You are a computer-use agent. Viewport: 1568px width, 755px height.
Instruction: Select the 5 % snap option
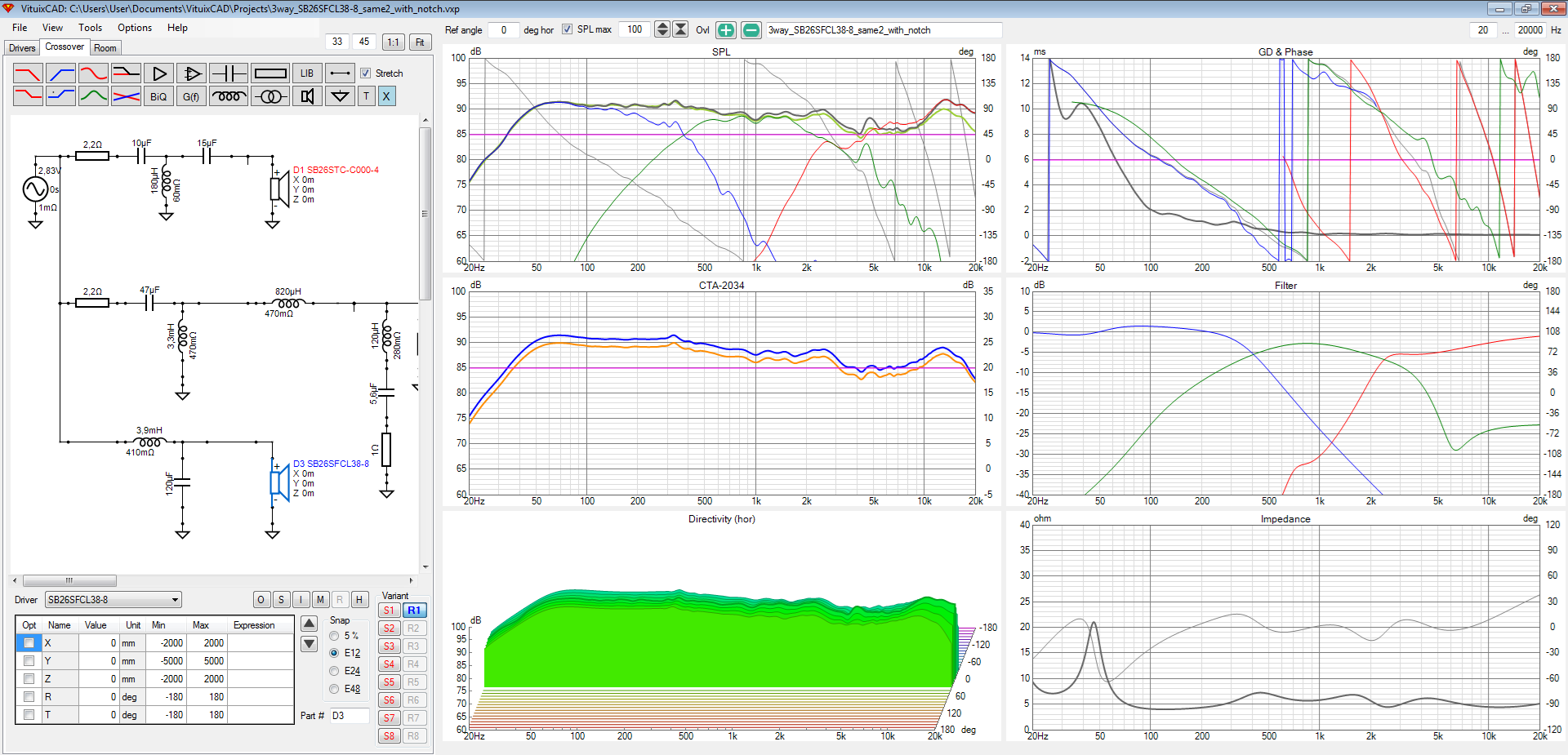tap(334, 636)
